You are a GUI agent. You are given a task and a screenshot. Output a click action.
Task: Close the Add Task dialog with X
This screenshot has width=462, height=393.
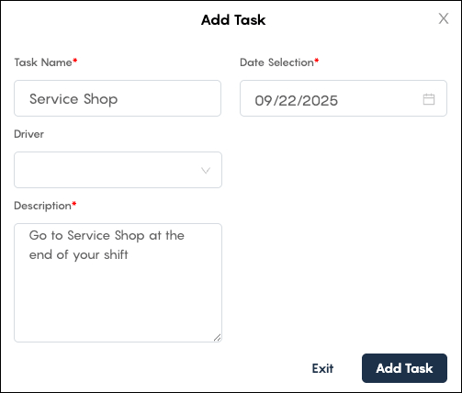point(443,19)
